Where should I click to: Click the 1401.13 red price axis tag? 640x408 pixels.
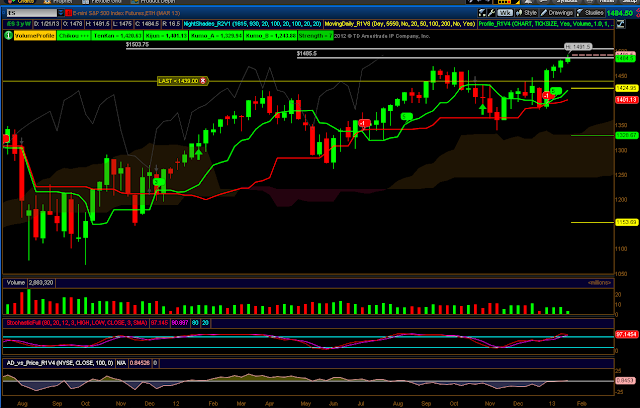[626, 100]
